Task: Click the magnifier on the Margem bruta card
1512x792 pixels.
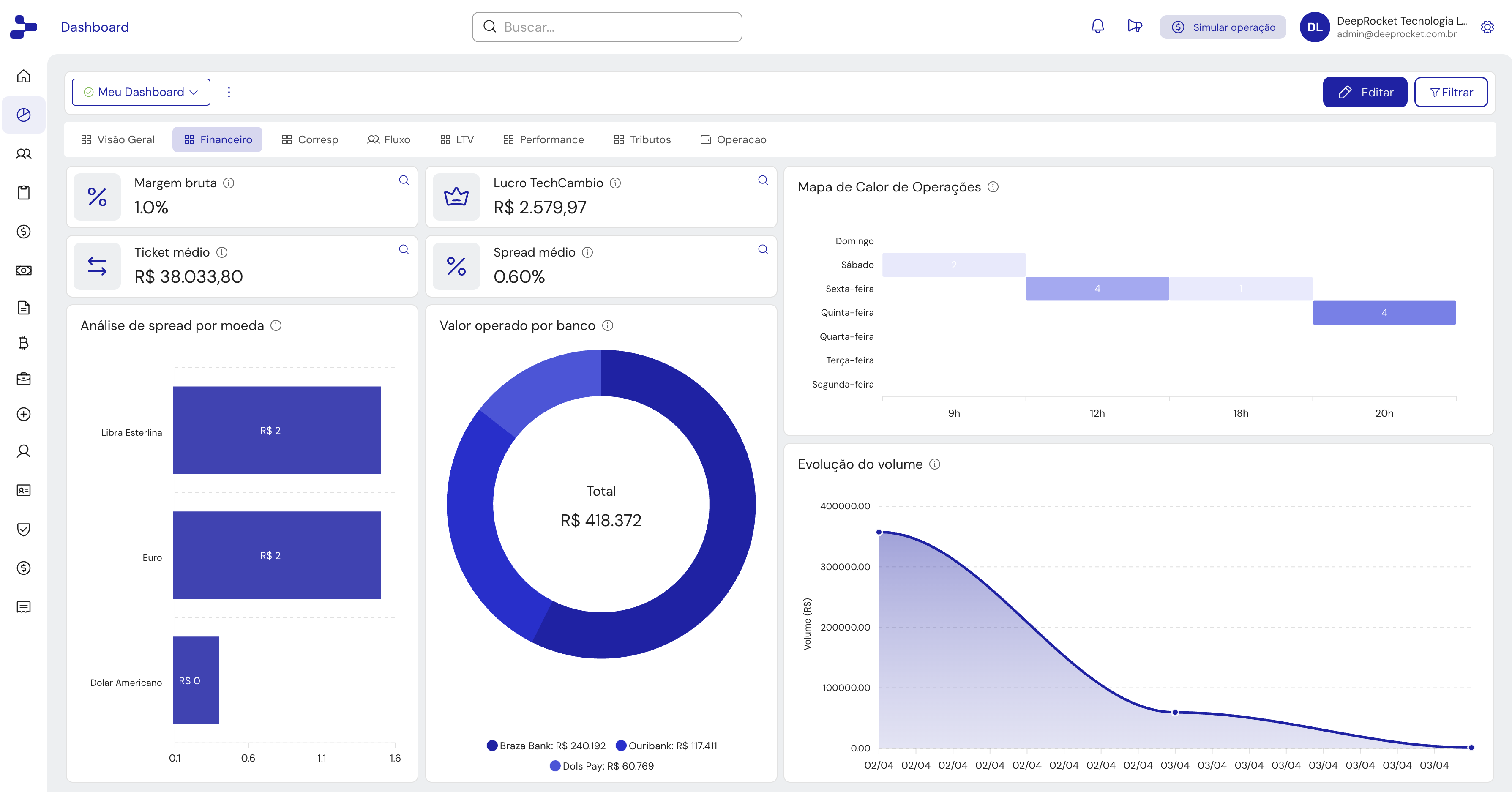Action: point(404,180)
